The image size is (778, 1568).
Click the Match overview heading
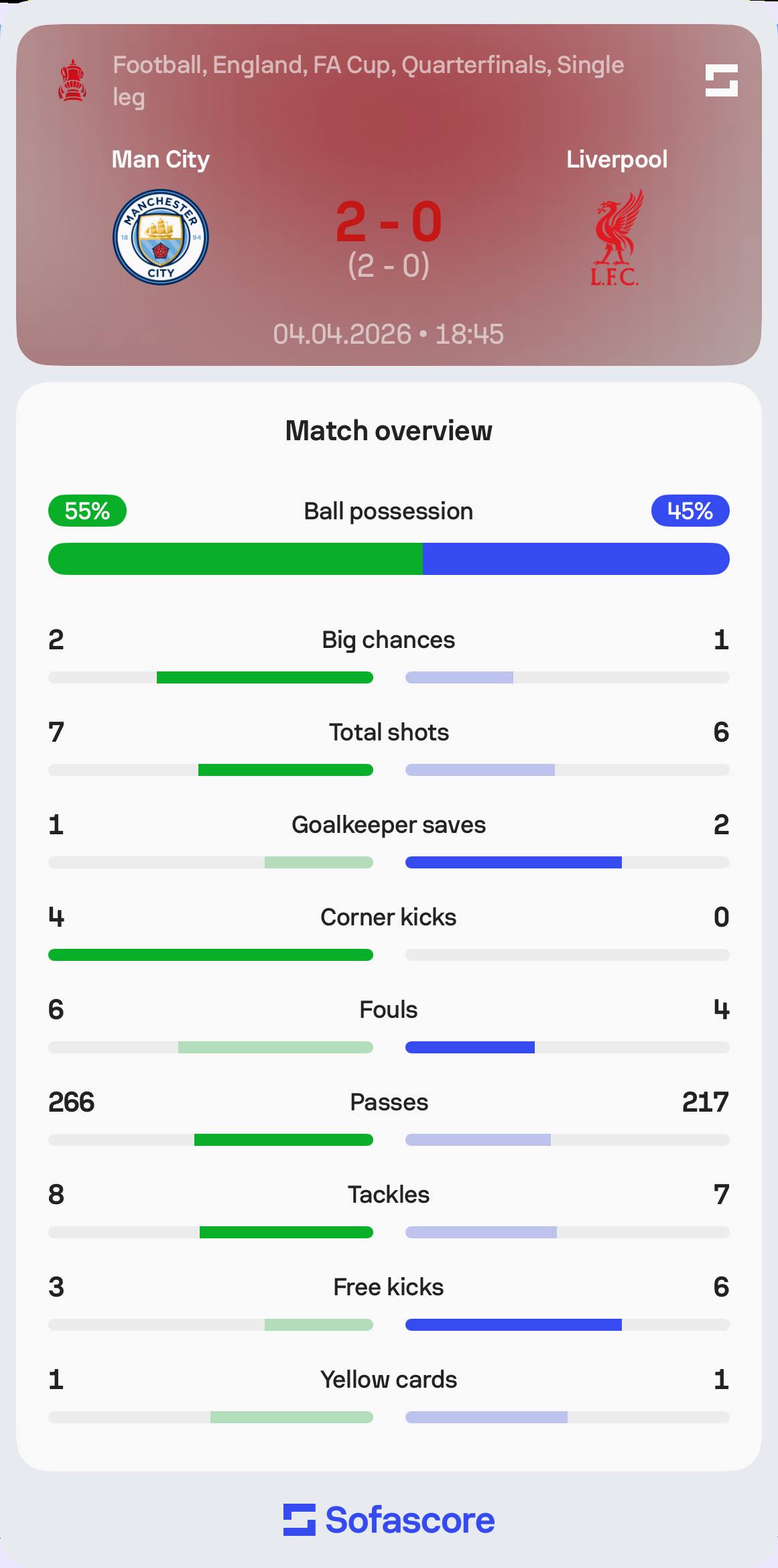[389, 431]
